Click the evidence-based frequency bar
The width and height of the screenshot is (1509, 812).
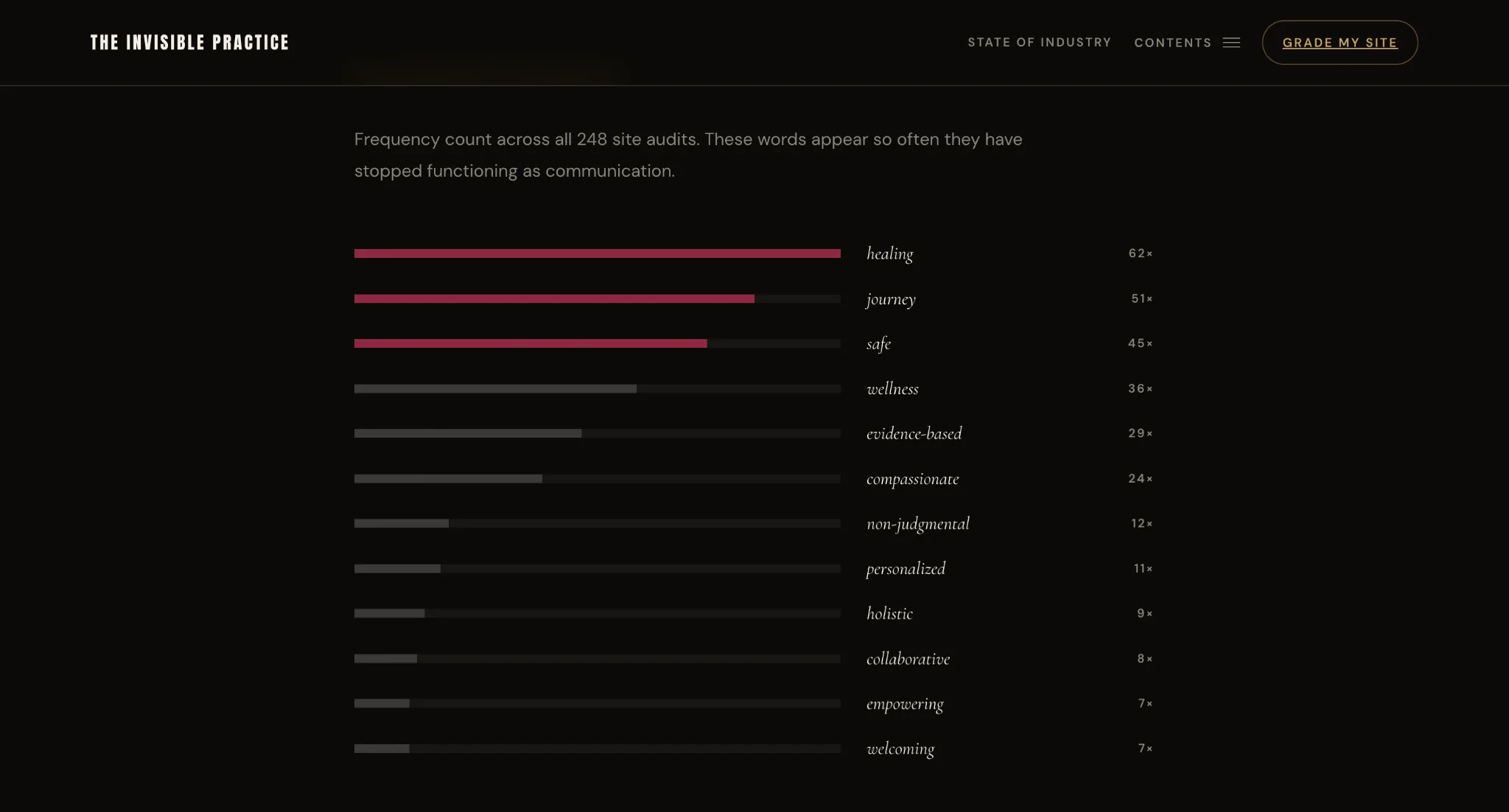(597, 433)
